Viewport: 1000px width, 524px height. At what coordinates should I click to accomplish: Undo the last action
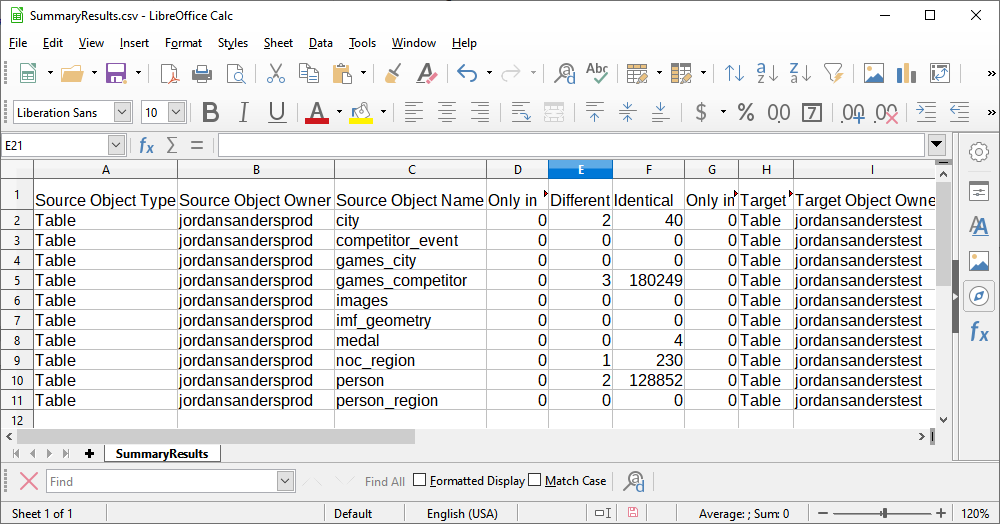coord(467,73)
